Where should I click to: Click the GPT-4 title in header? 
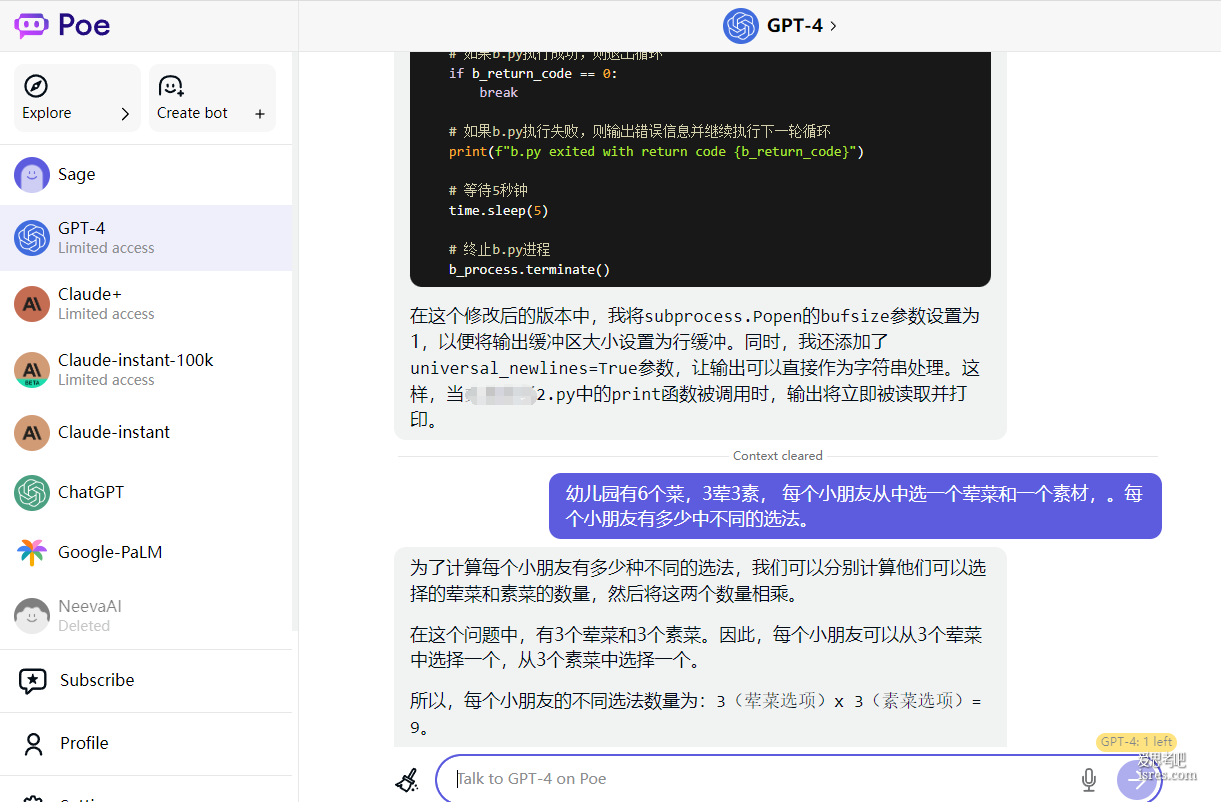click(795, 26)
